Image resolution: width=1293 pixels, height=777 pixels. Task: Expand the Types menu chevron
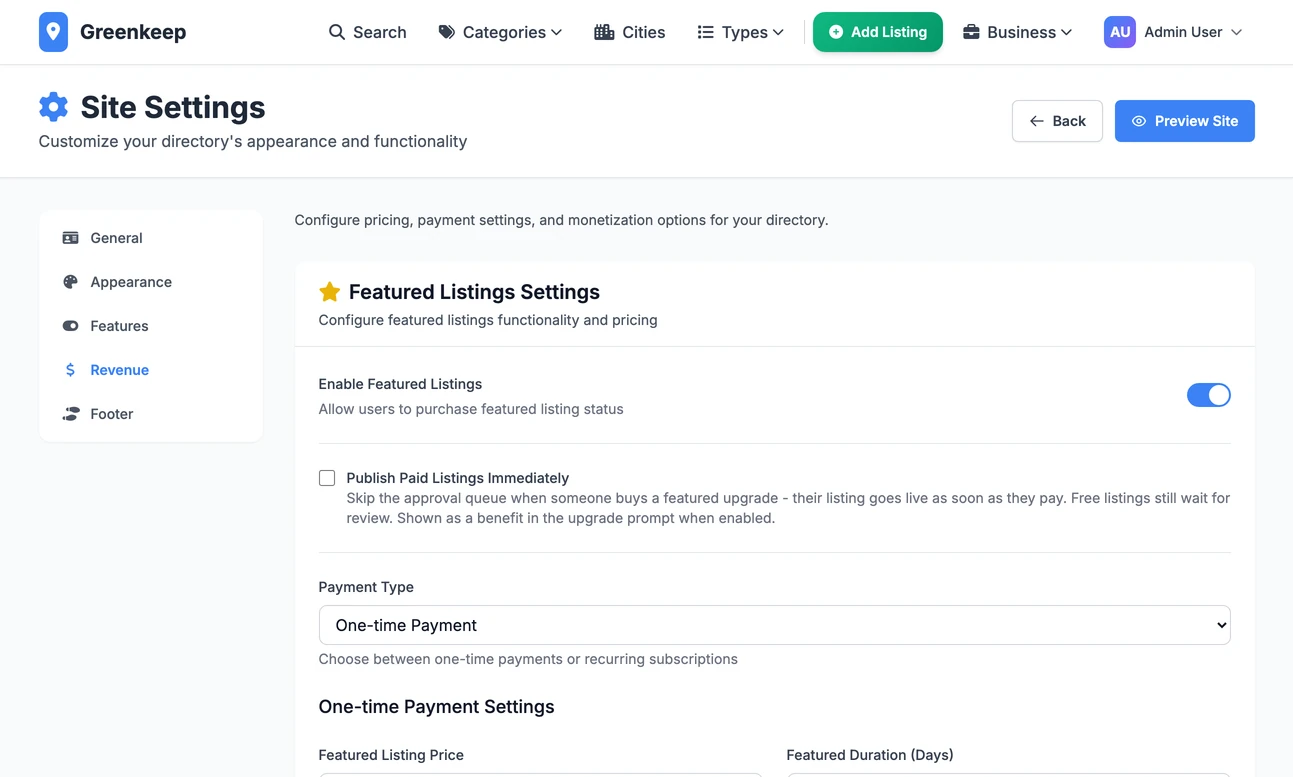779,33
